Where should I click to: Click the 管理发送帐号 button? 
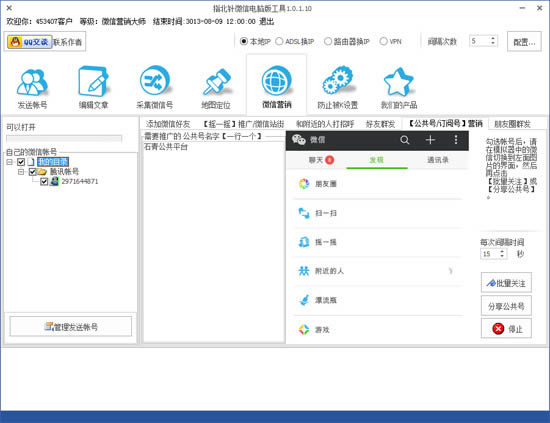click(71, 327)
